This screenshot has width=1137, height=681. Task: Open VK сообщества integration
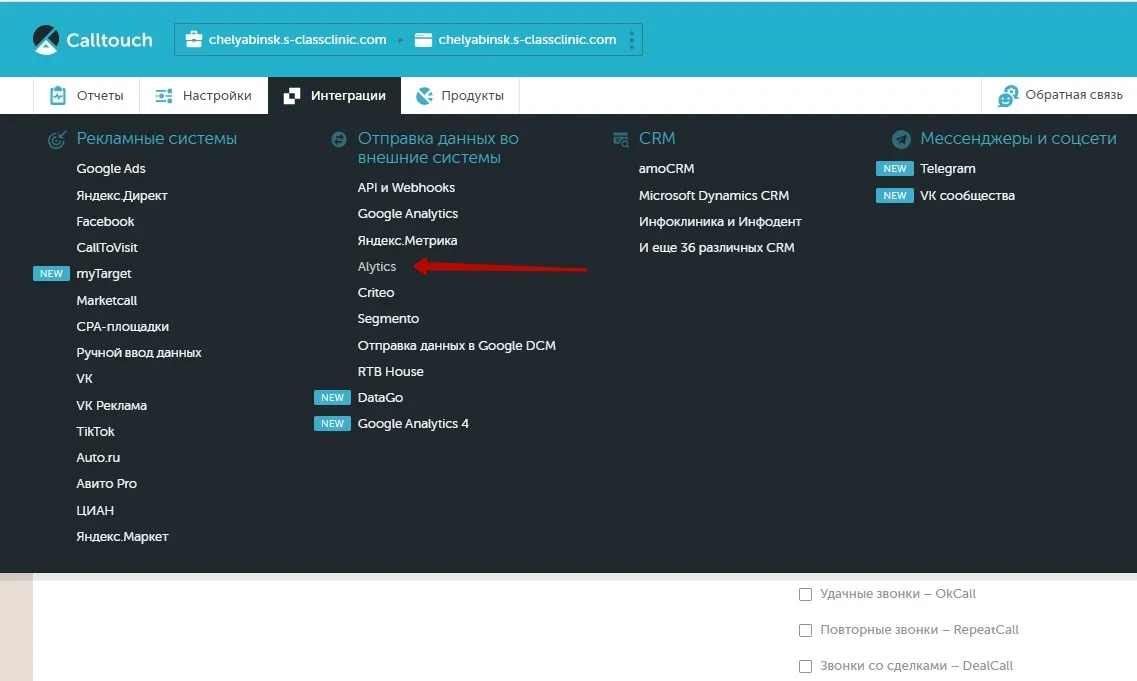pyautogui.click(x=967, y=196)
